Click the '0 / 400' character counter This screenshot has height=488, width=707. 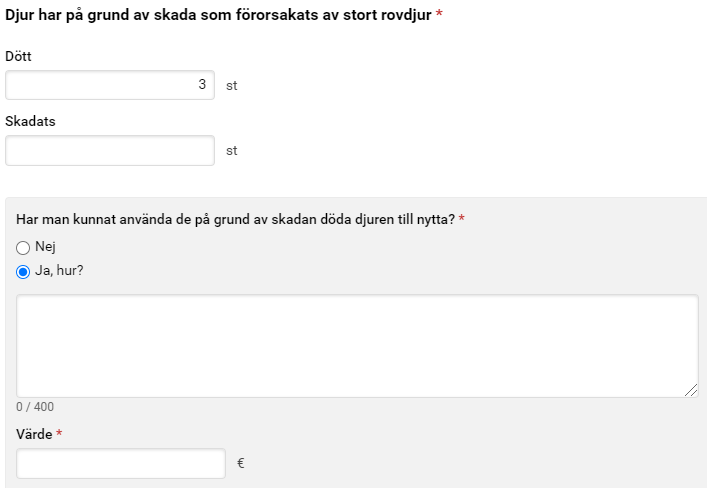click(35, 407)
